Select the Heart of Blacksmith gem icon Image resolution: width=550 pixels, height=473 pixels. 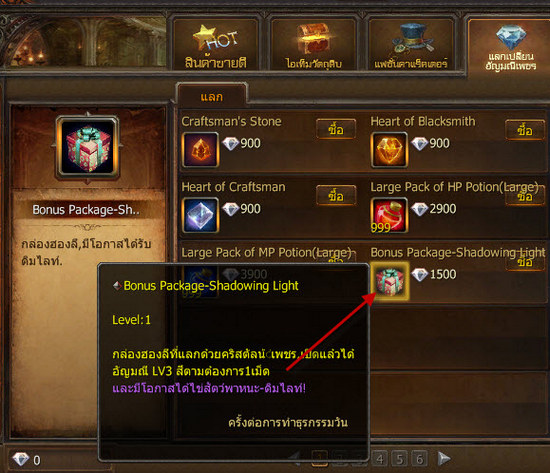(389, 150)
